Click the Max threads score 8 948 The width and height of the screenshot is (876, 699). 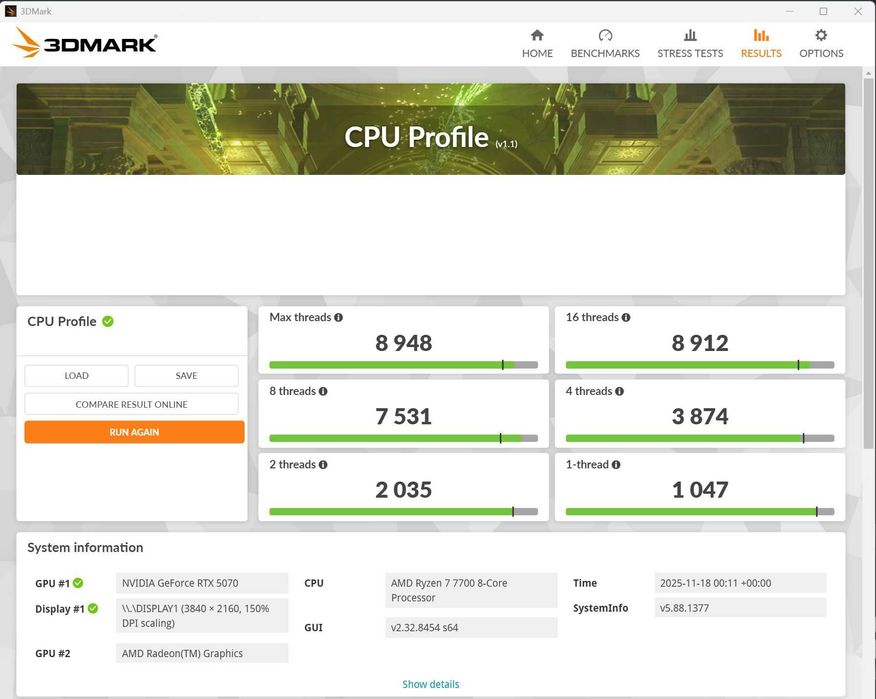point(403,343)
